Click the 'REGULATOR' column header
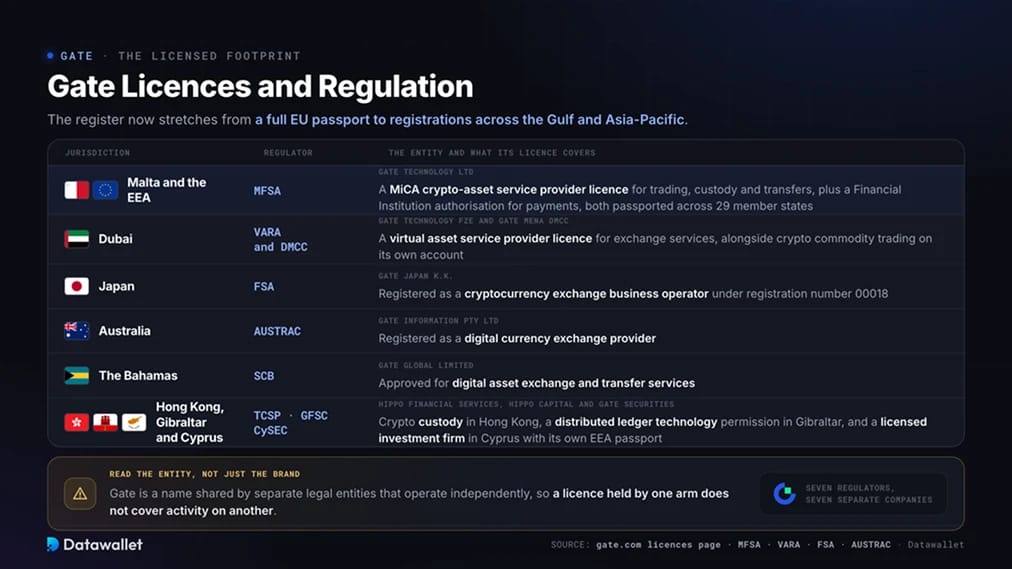The image size is (1012, 569). click(x=288, y=153)
